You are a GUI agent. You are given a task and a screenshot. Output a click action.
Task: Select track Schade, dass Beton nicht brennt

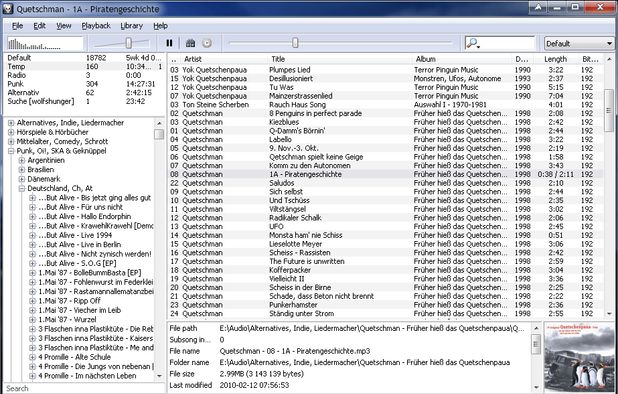(386, 296)
